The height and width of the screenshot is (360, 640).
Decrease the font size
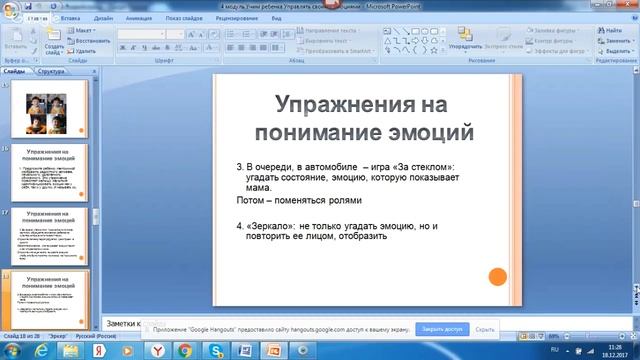[x=201, y=35]
